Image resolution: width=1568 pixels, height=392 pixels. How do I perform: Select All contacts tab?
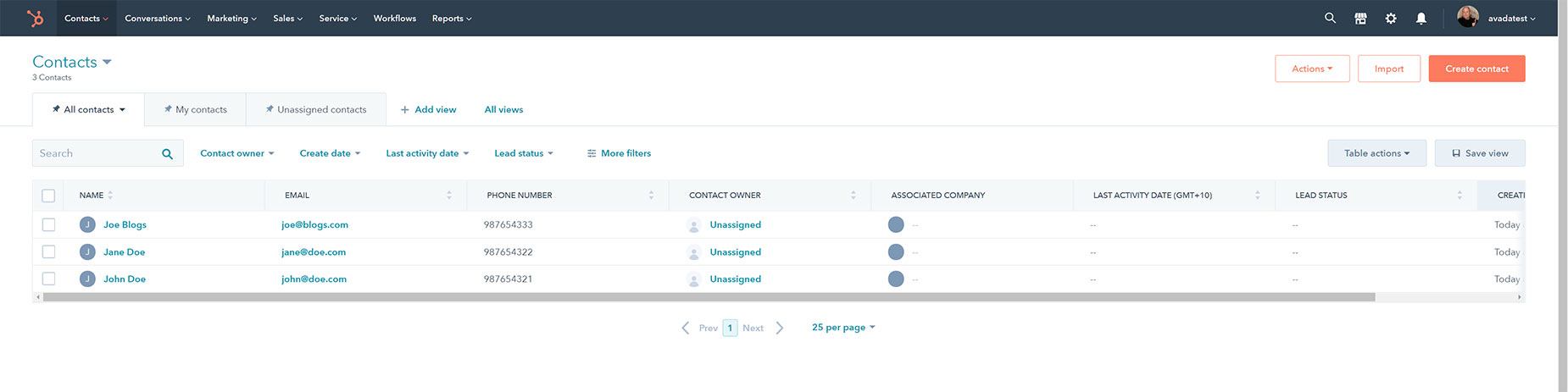88,109
